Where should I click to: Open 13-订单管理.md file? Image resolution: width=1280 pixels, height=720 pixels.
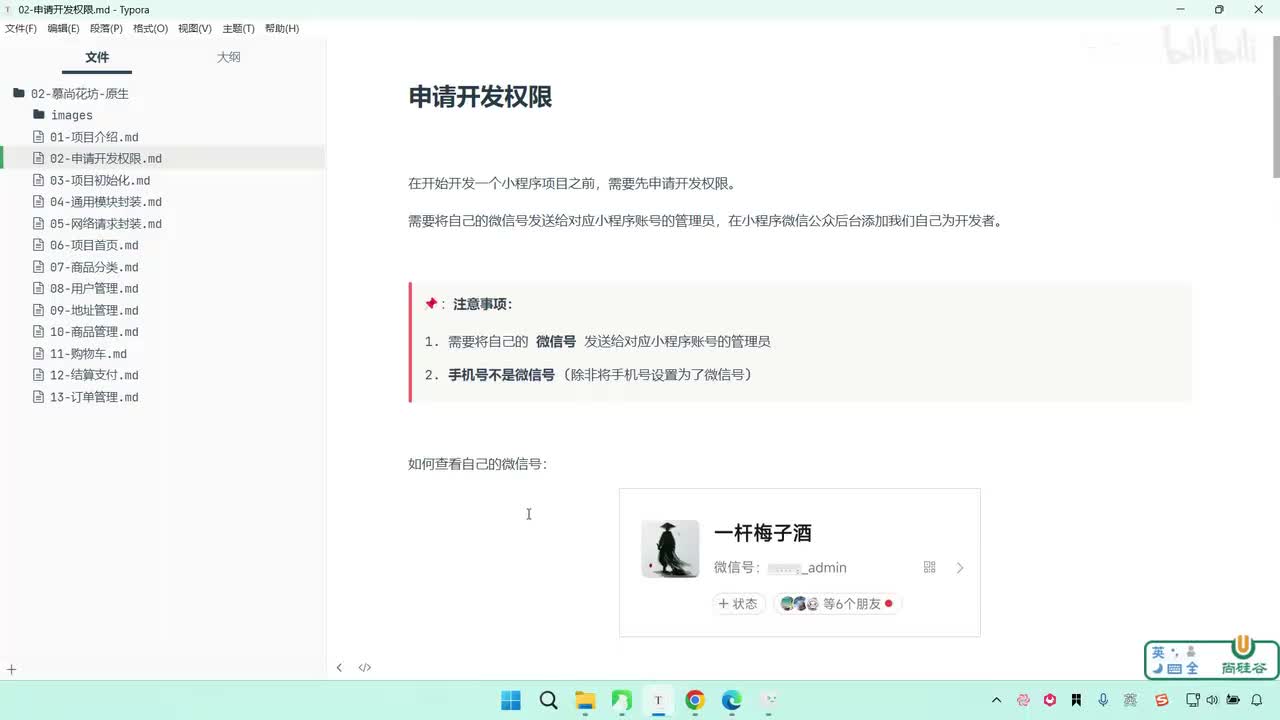[x=94, y=397]
